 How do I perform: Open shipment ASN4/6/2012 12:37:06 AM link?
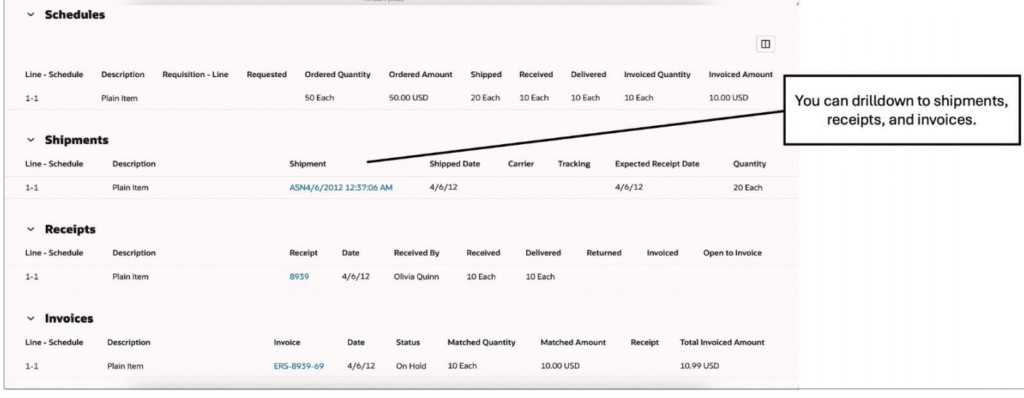341,188
